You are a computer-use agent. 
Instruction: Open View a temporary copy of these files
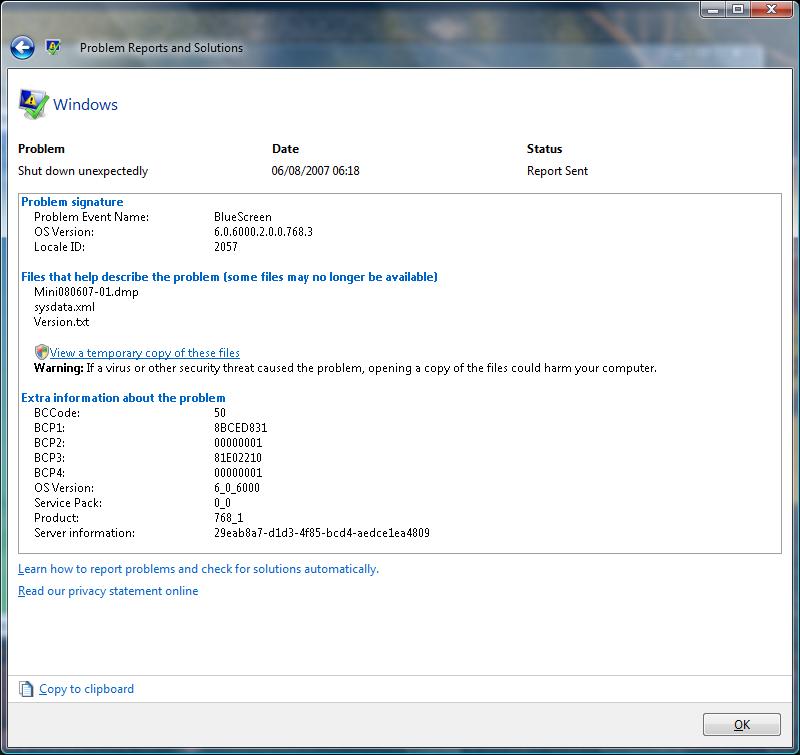(144, 353)
